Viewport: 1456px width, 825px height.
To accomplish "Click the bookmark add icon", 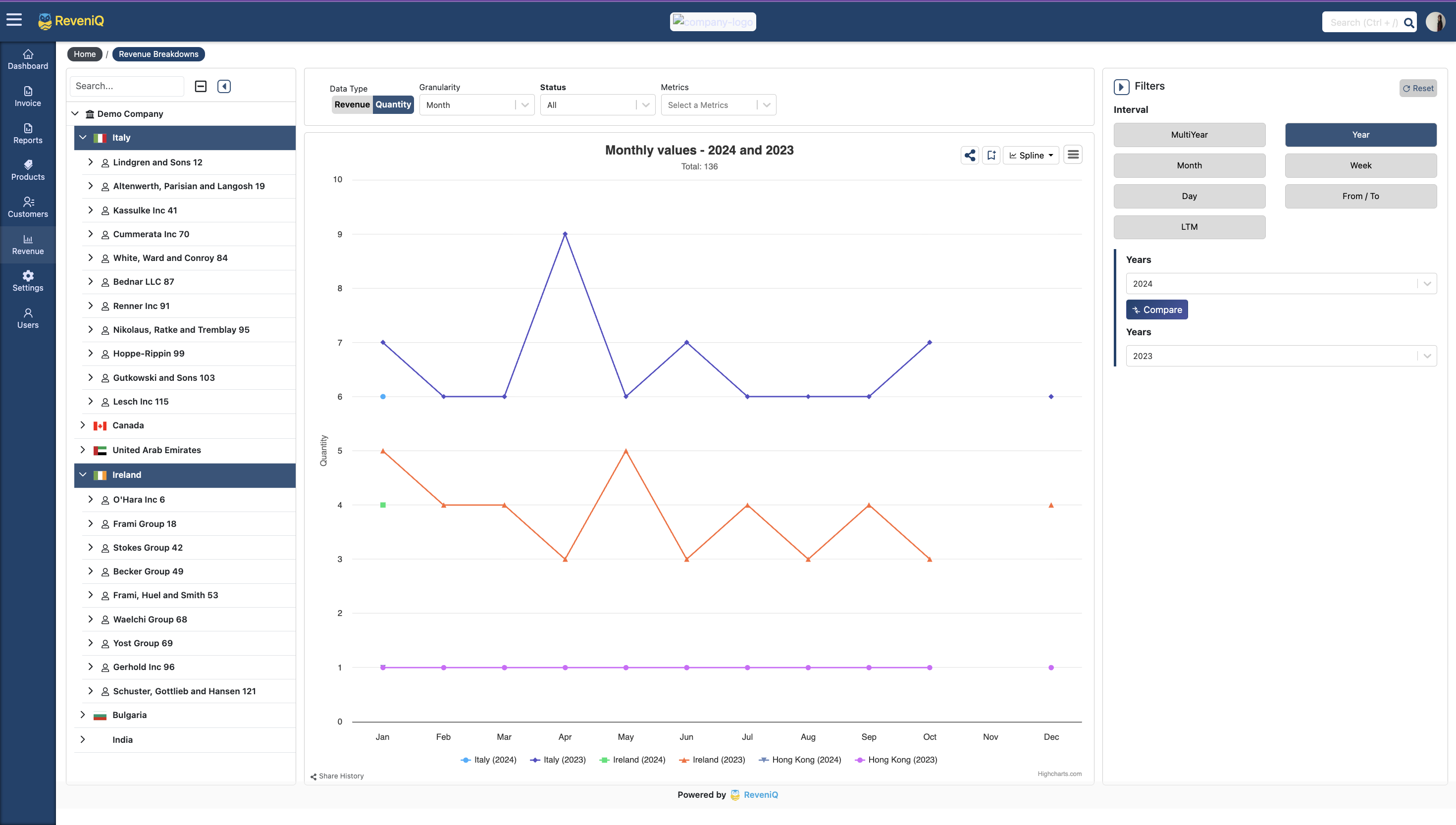I will click(x=991, y=155).
